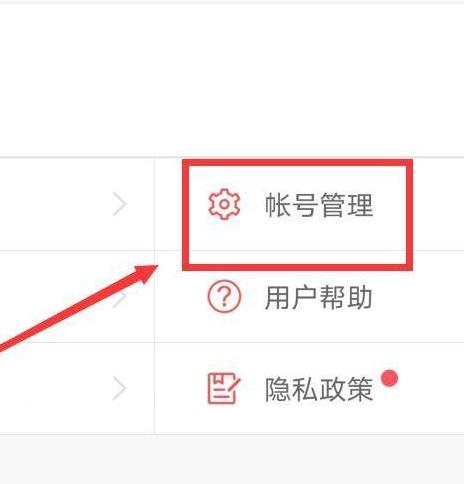Expand the bottom left row chevron
Image resolution: width=464 pixels, height=484 pixels.
tap(119, 388)
